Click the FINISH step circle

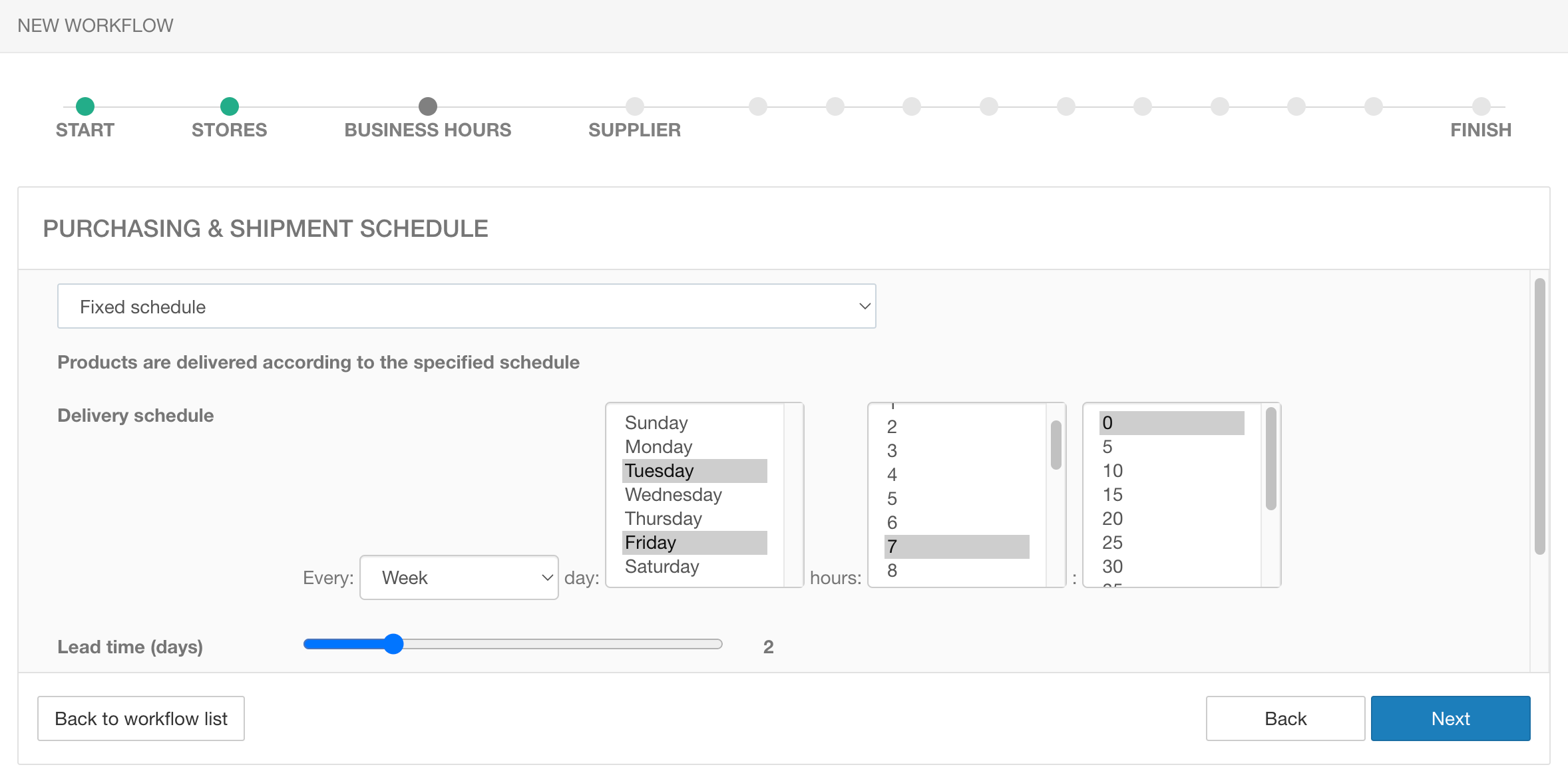(x=1481, y=106)
